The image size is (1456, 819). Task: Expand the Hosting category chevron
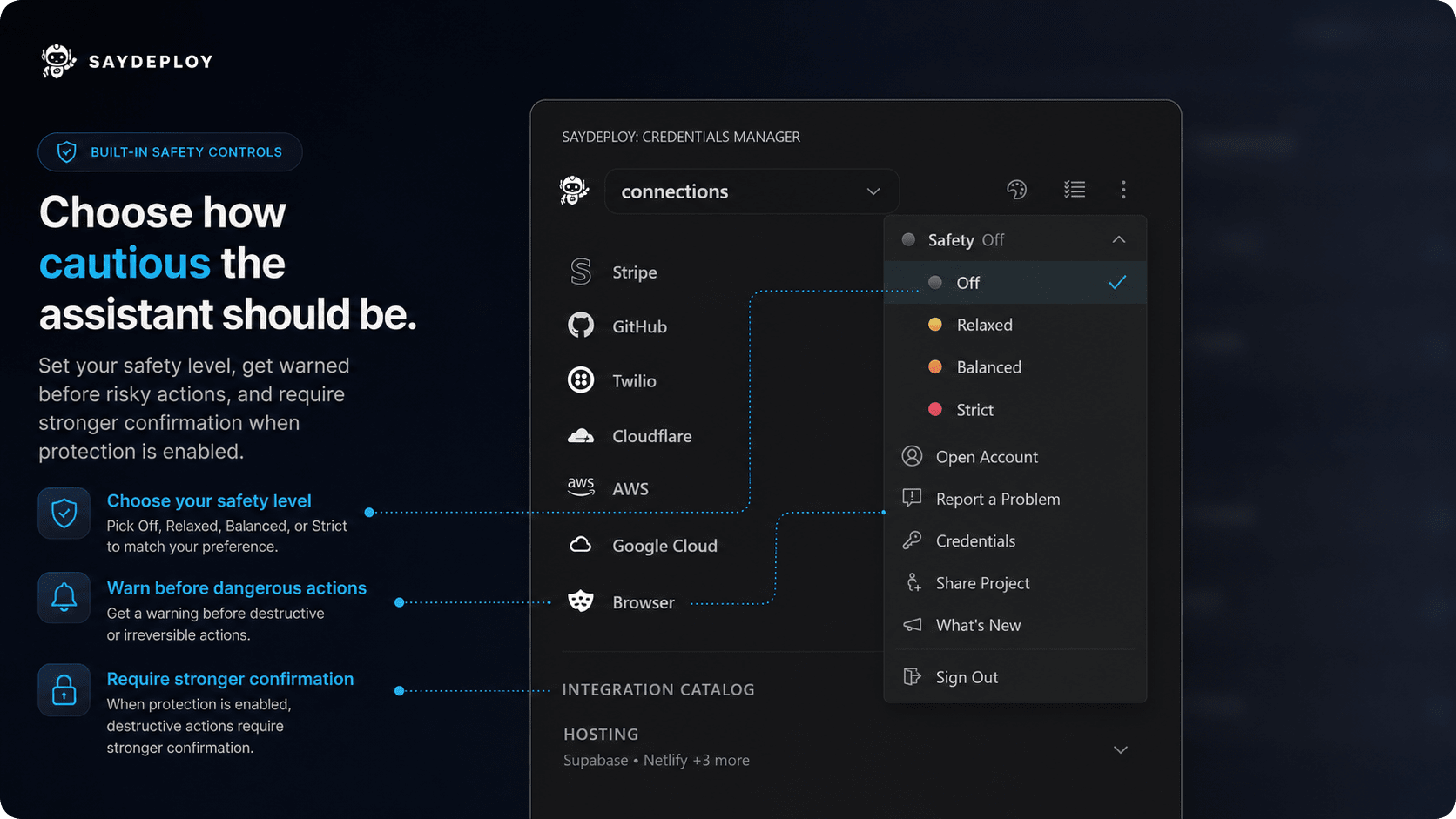click(x=1121, y=749)
